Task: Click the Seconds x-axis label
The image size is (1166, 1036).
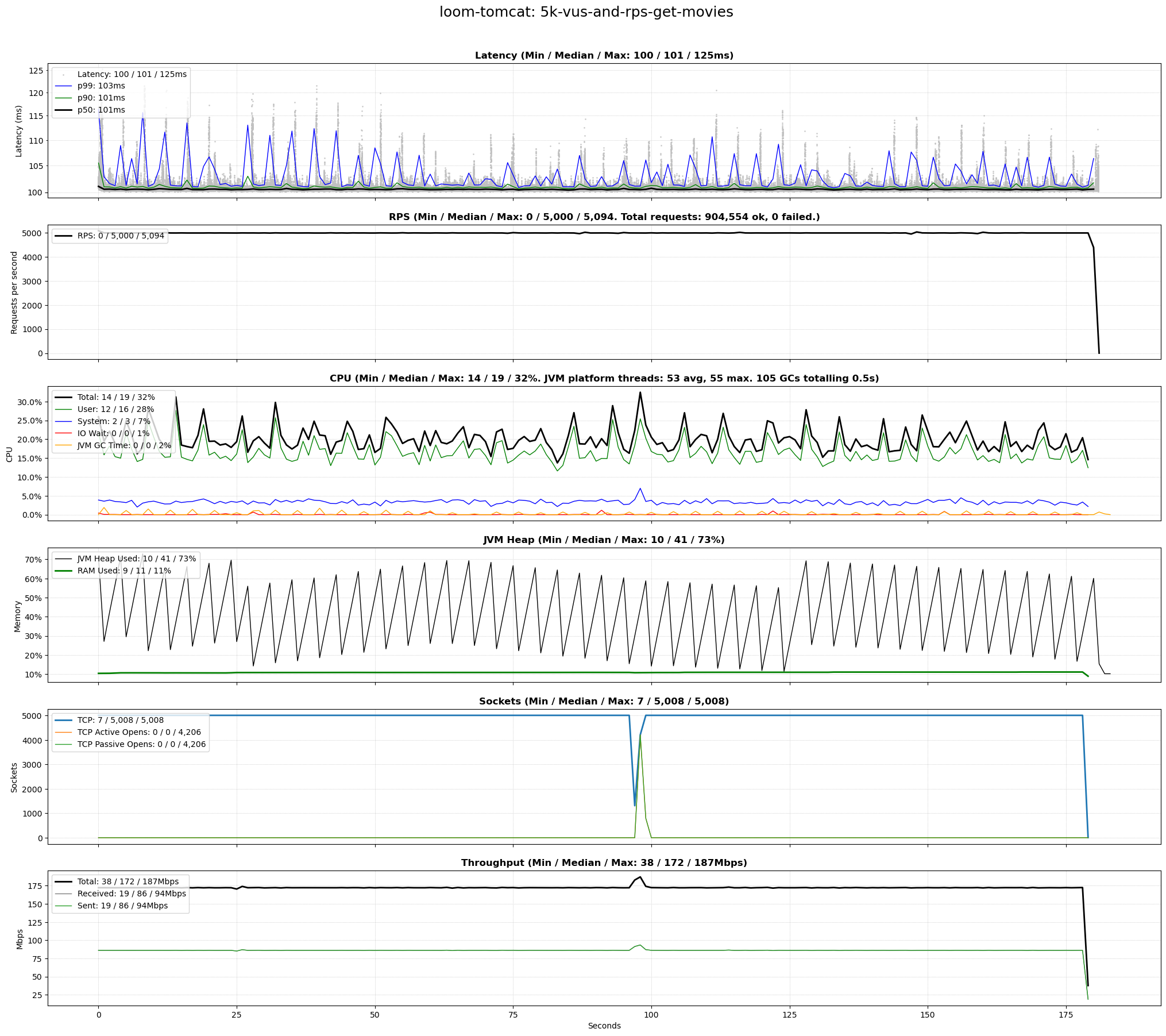Action: coord(604,1026)
